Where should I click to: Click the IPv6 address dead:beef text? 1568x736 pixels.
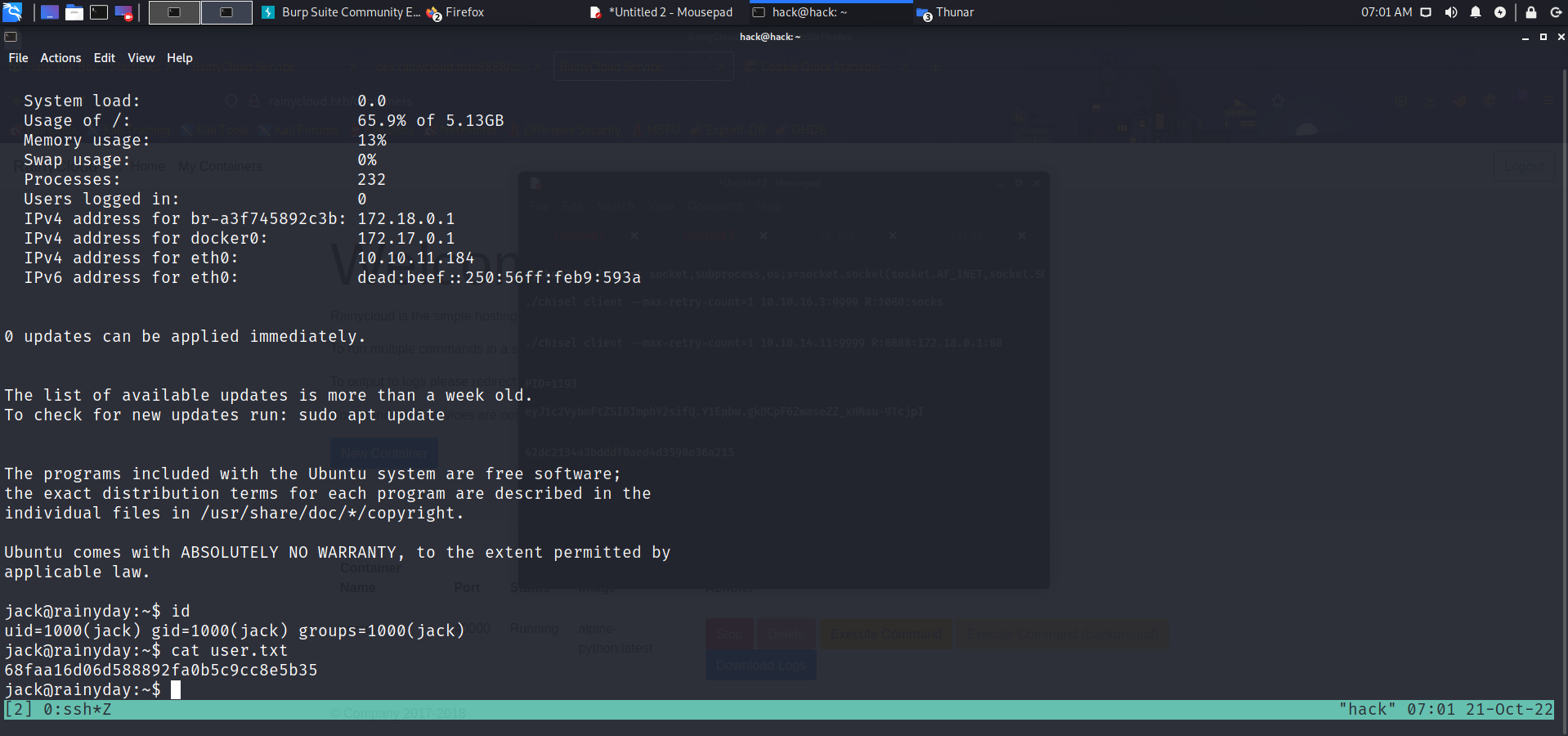pyautogui.click(x=499, y=278)
